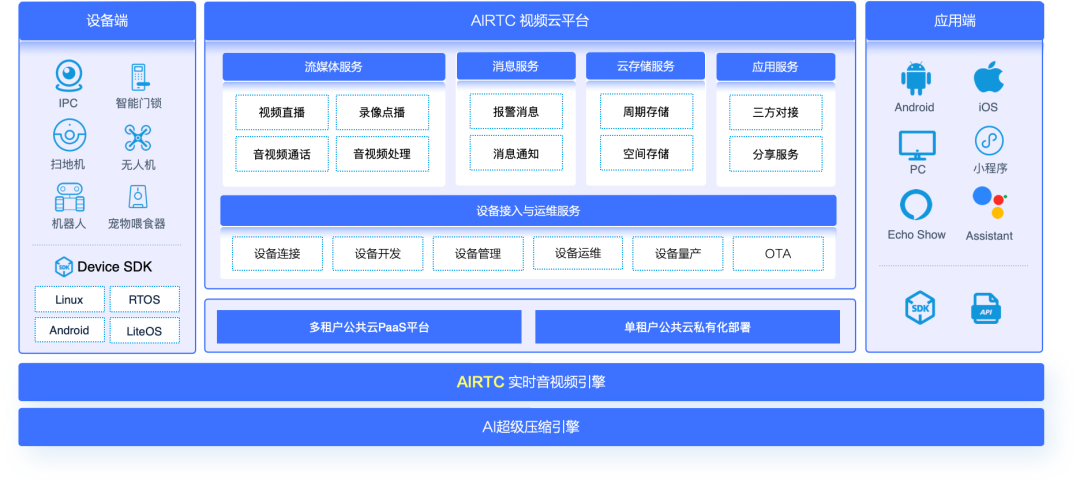Choose the 报警消息 box
The image size is (1080, 483).
coord(516,112)
